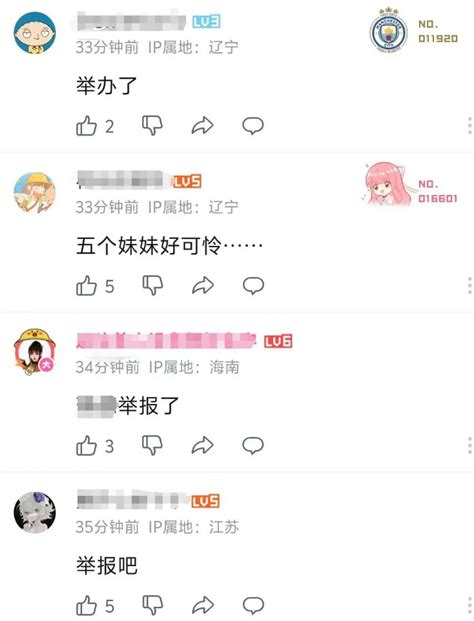Open the more options menu for "举办了" comment

click(x=469, y=126)
